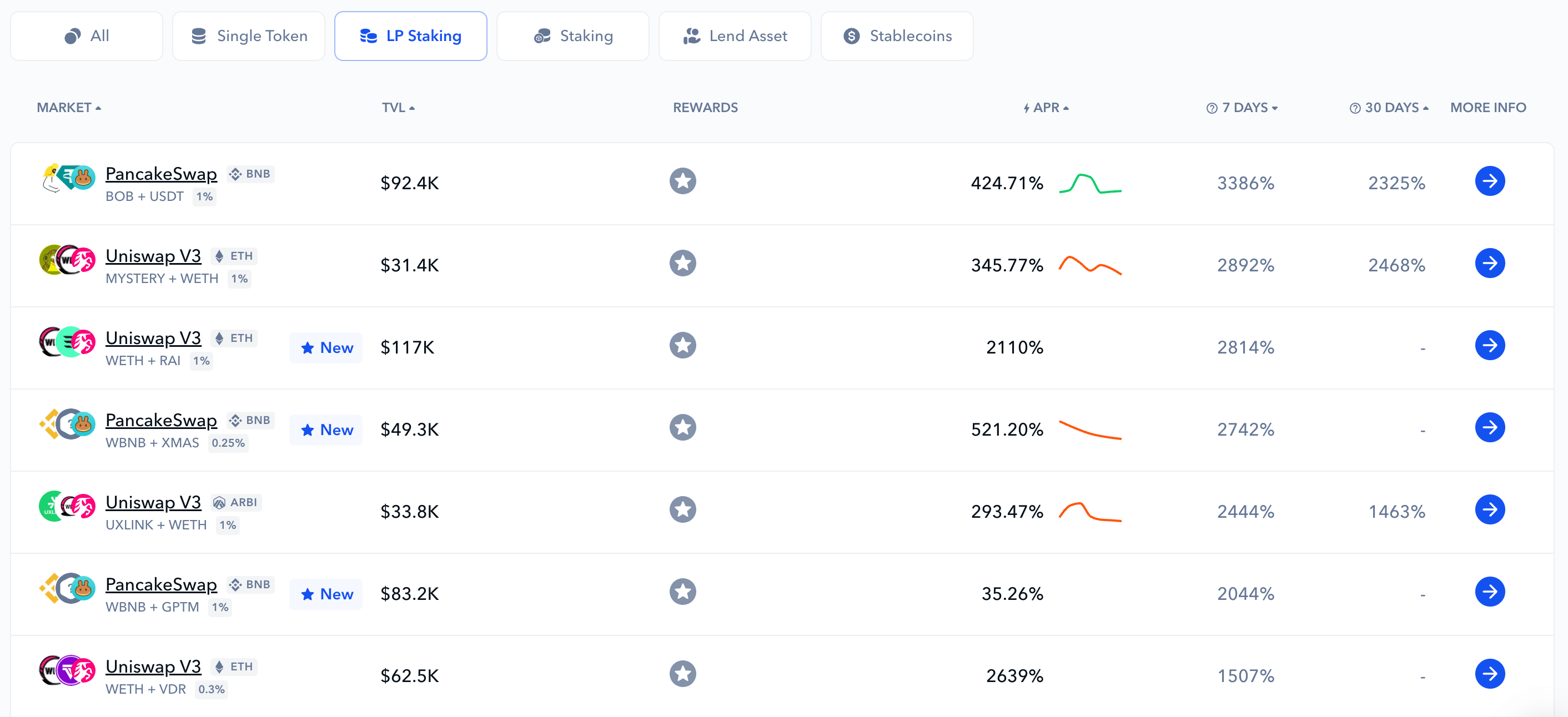Click the WBNB + GPTM token pair icons

pos(68,589)
